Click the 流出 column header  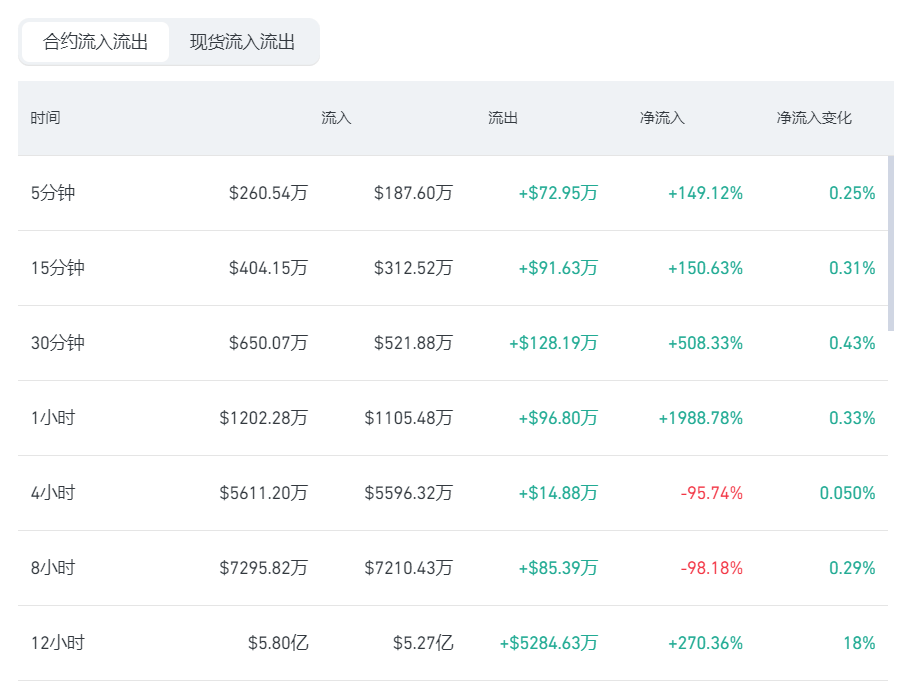click(503, 118)
